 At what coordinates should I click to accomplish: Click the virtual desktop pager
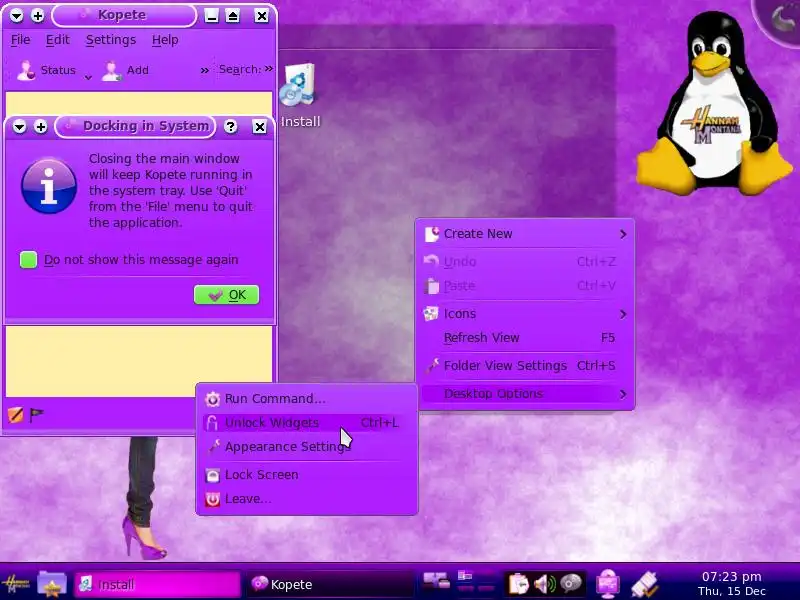pyautogui.click(x=477, y=583)
